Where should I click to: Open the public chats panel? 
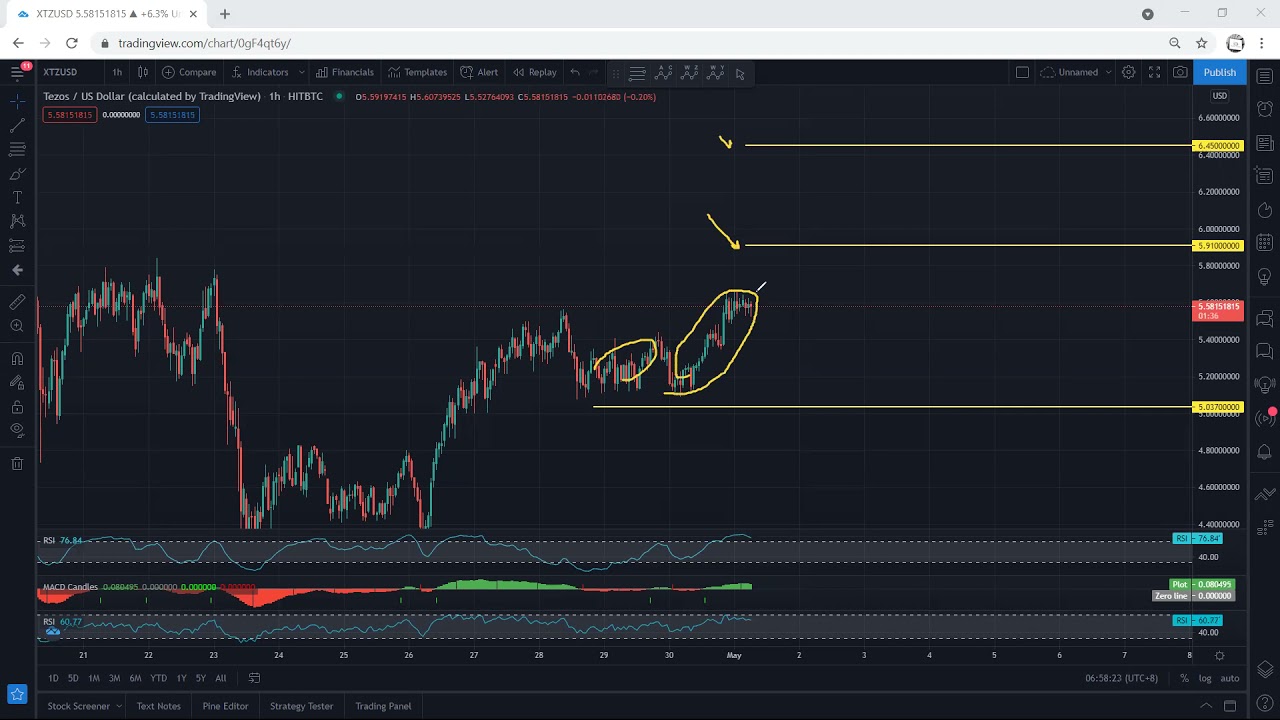coord(1265,319)
